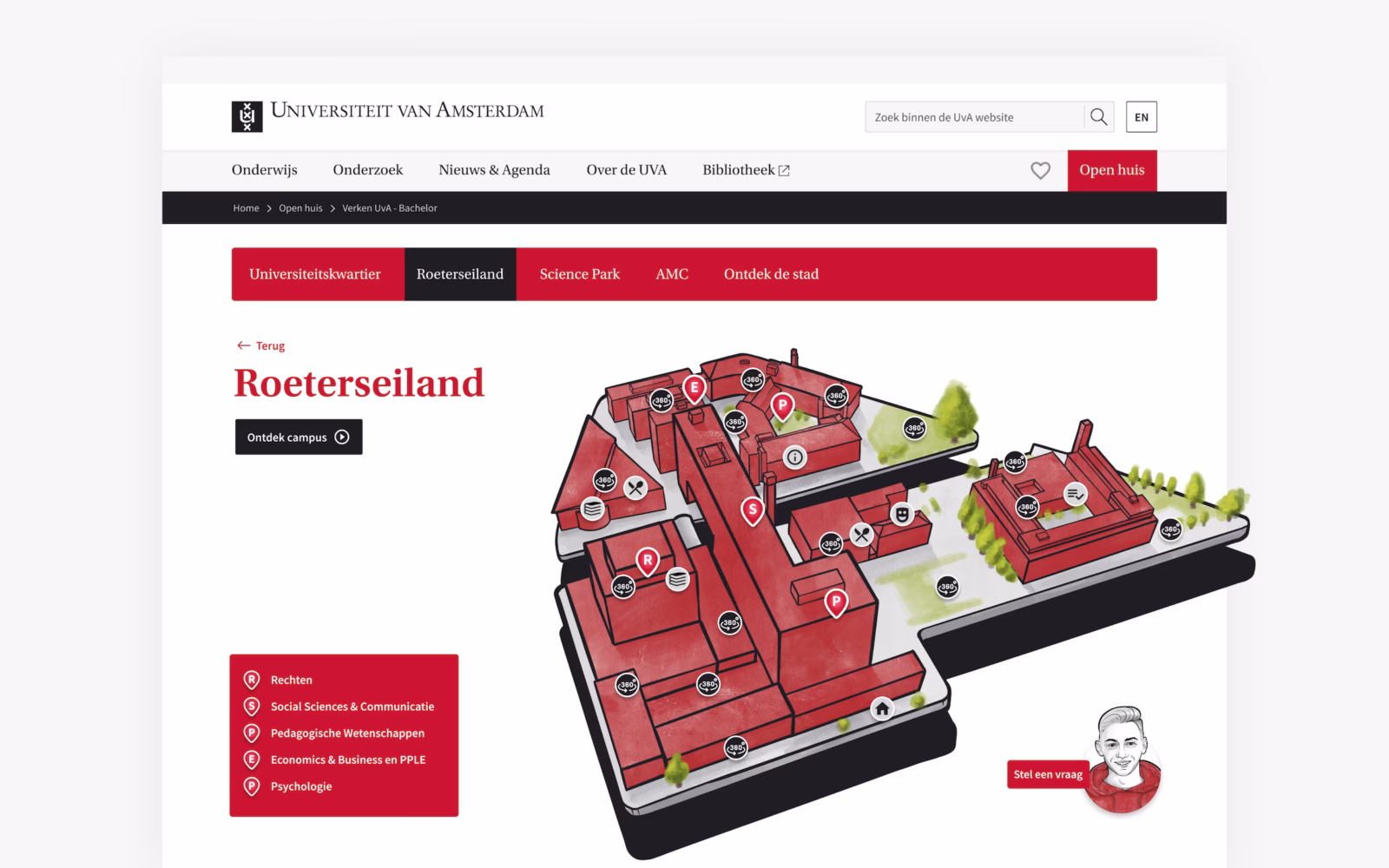
Task: Open the information icon on the campus map
Action: (795, 455)
